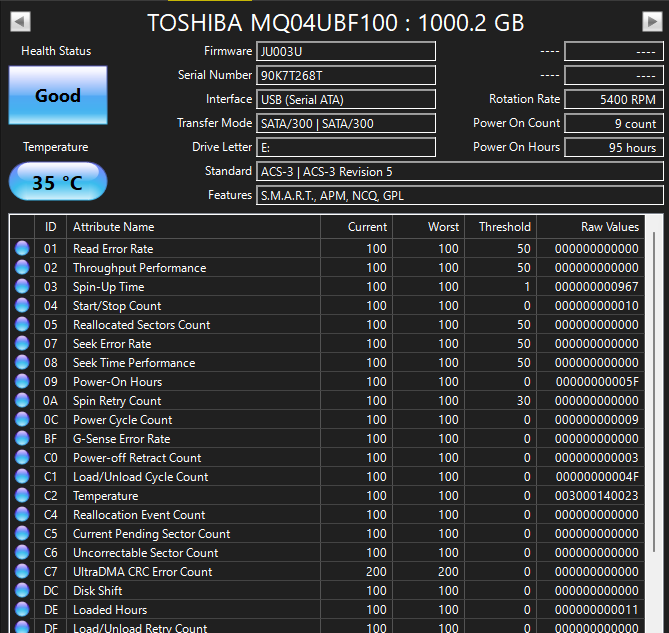Image resolution: width=669 pixels, height=633 pixels.
Task: Click the attribute table vertical scrollbar
Action: (x=654, y=392)
